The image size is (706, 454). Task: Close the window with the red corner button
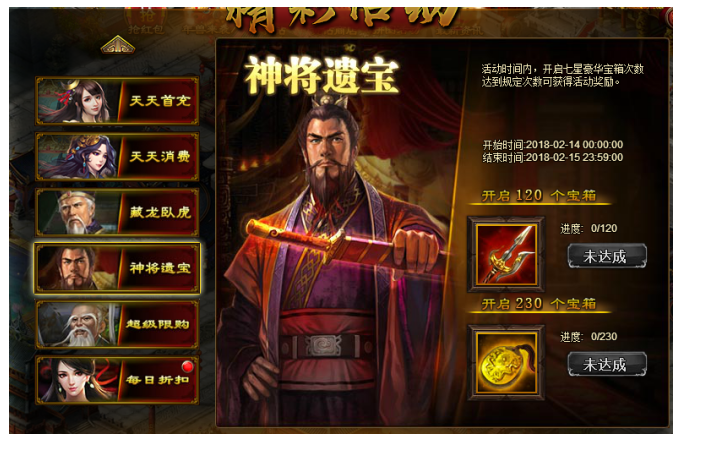pos(669,16)
